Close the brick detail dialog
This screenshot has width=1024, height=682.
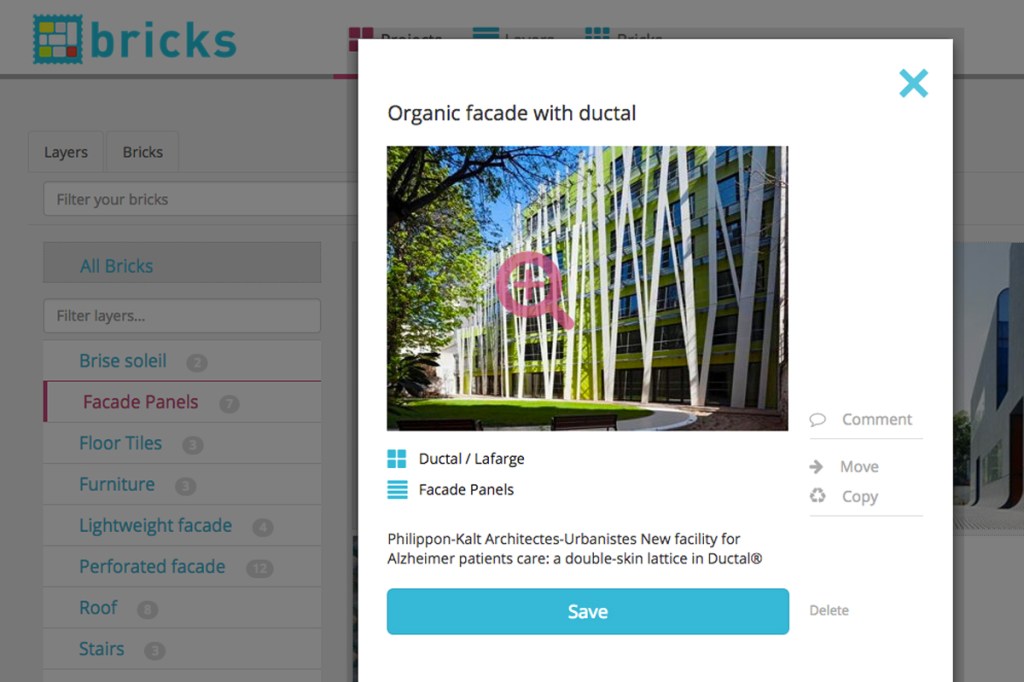(913, 83)
